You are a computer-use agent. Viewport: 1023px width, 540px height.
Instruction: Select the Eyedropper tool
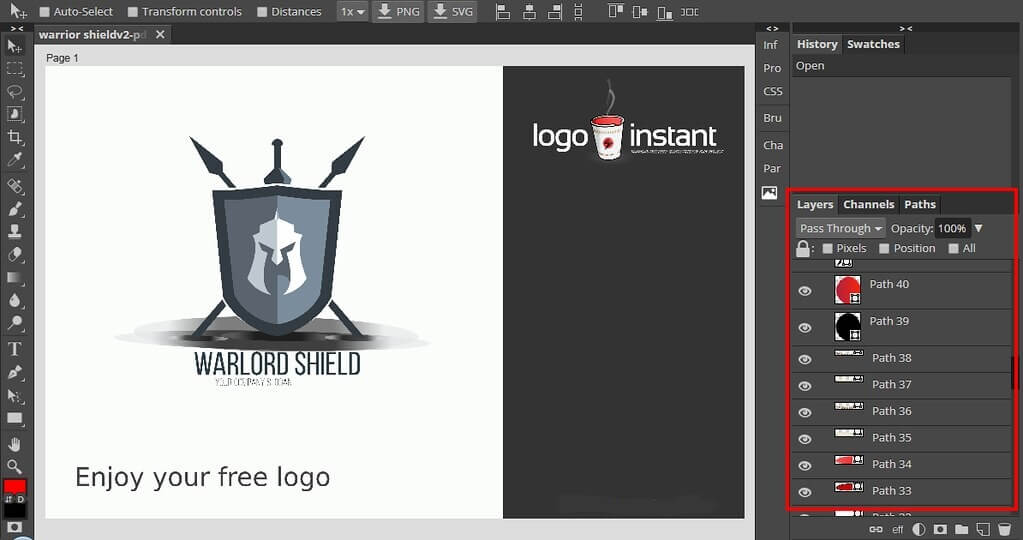coord(14,160)
